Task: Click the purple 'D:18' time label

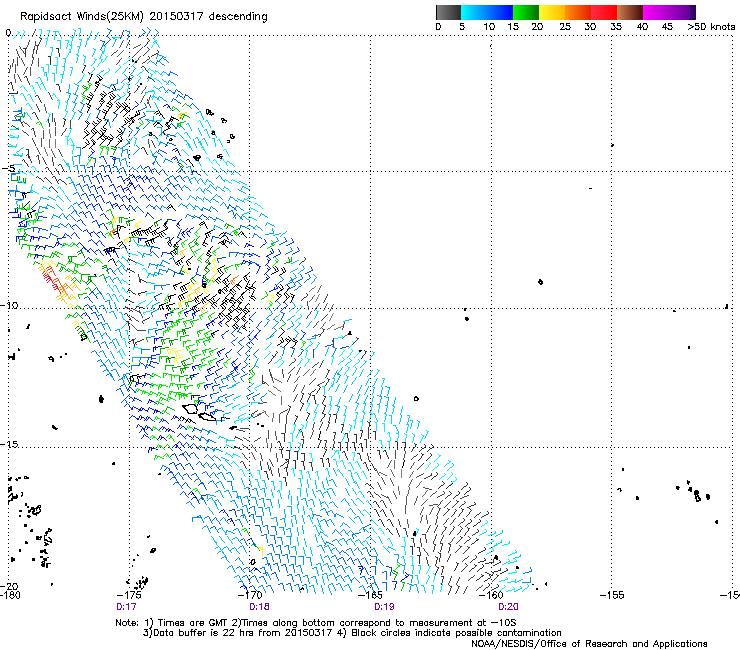Action: pyautogui.click(x=259, y=606)
